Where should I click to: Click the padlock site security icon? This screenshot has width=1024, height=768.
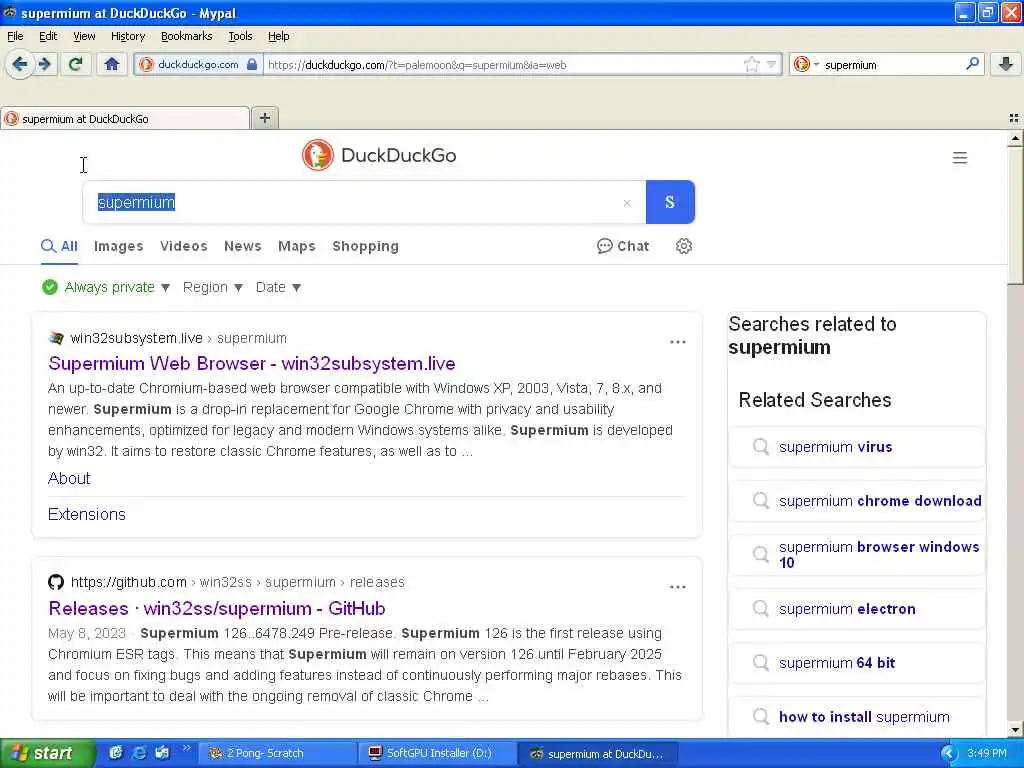pyautogui.click(x=252, y=65)
